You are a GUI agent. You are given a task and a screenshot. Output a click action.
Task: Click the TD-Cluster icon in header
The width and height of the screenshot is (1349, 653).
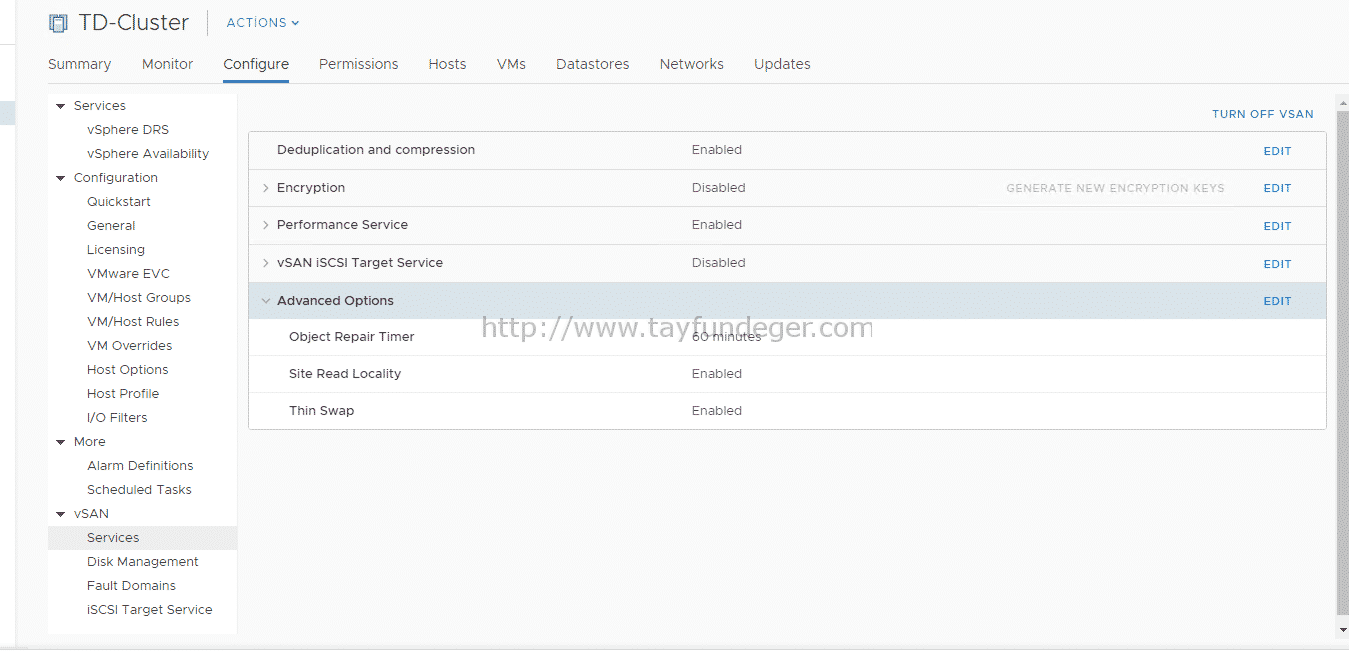[x=58, y=23]
